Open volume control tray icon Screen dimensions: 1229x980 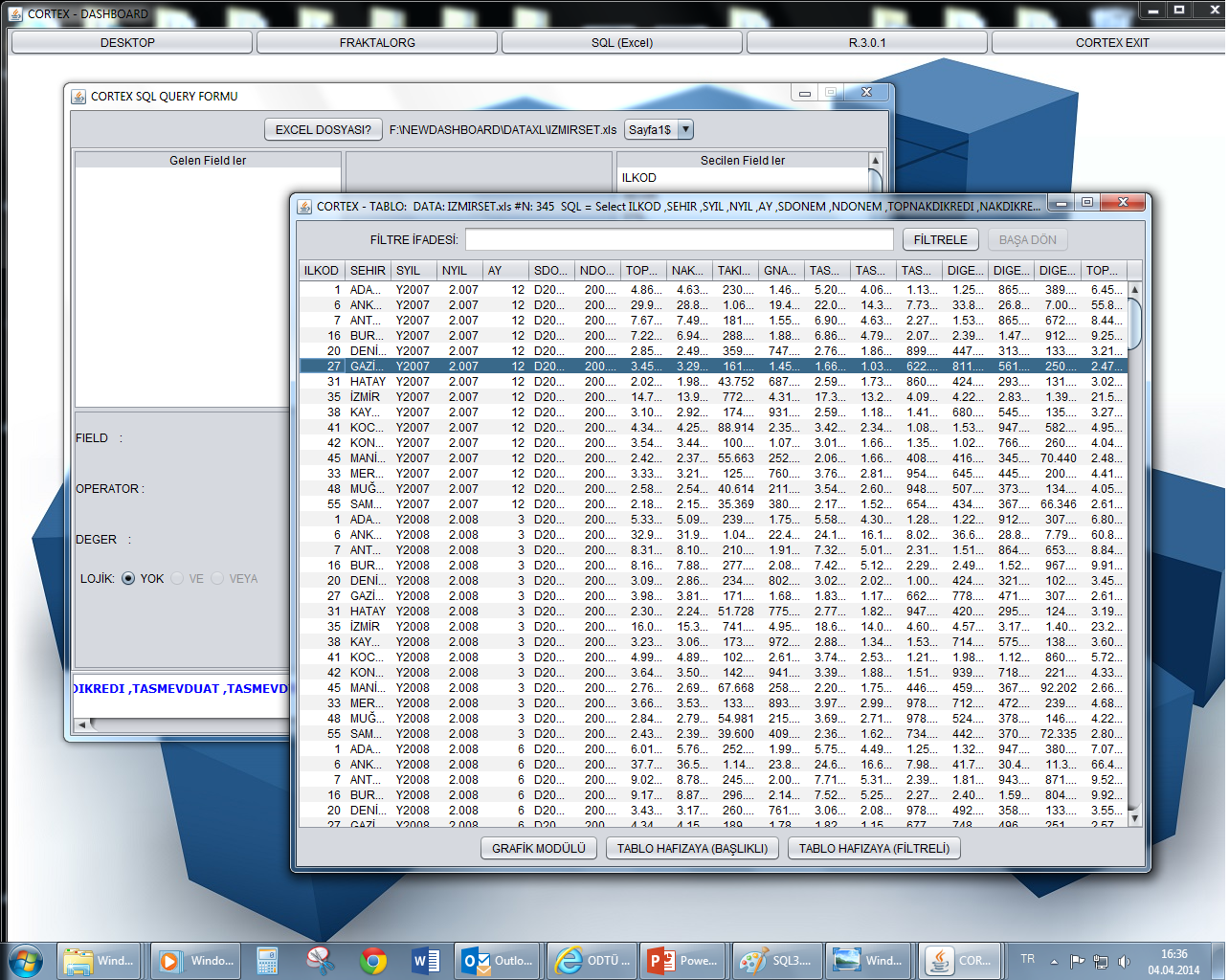[1124, 961]
